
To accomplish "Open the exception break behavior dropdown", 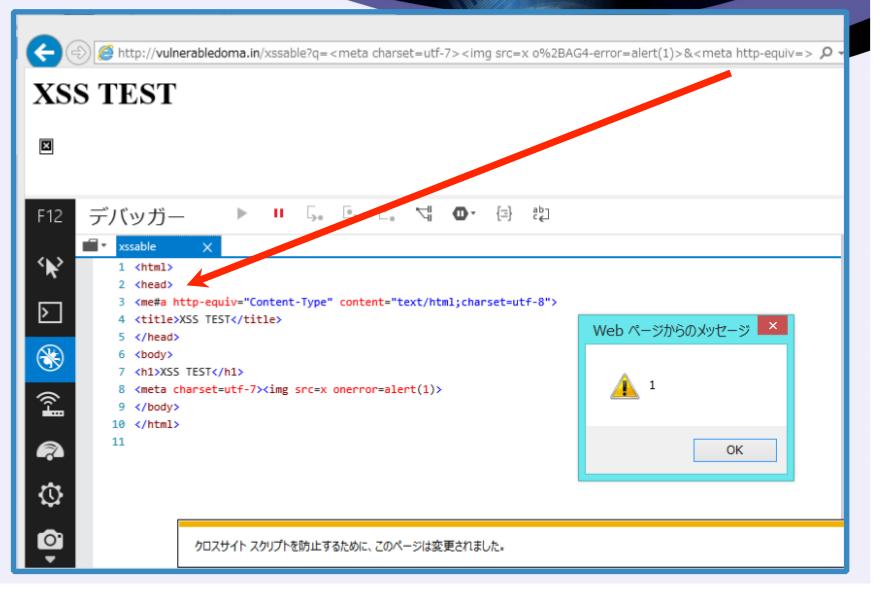I will point(464,214).
